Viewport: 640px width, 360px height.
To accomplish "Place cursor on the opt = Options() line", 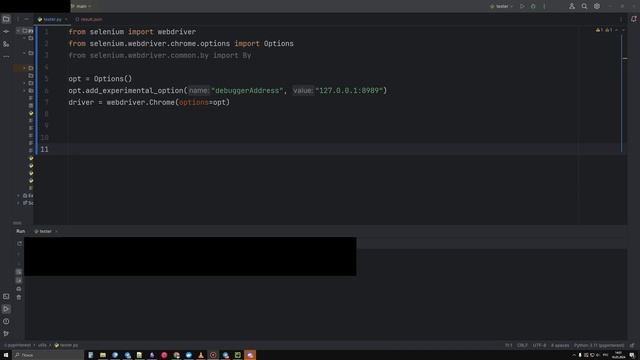I will coord(100,79).
